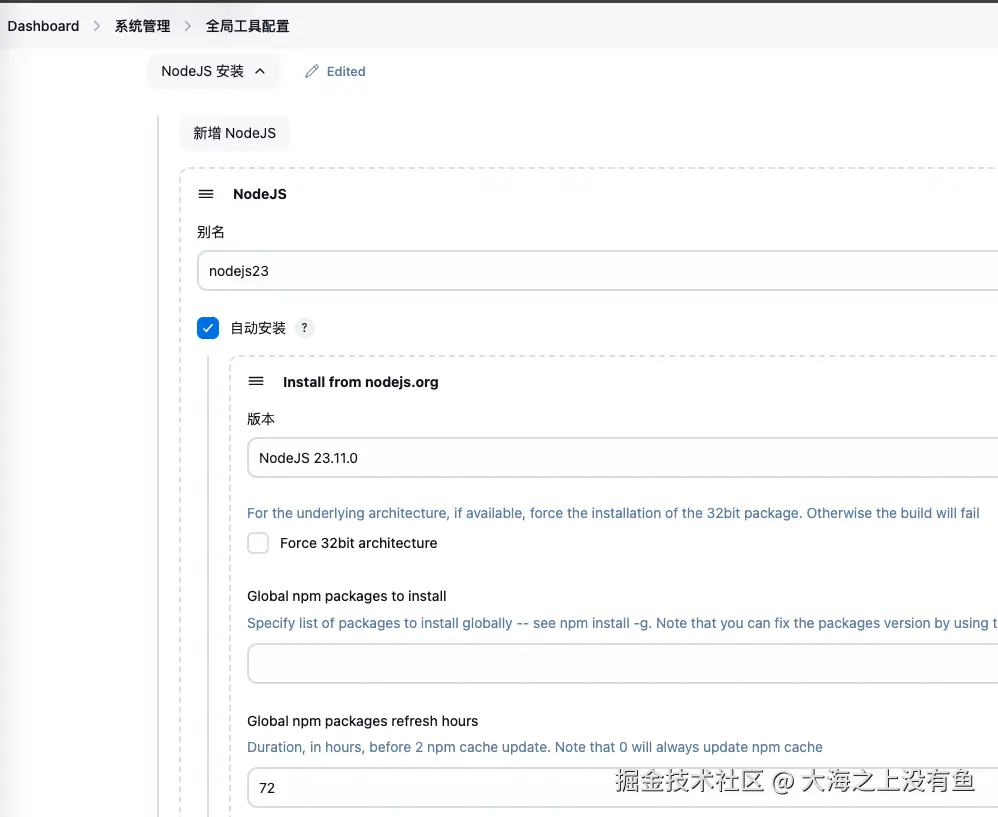Click the Edited pencil icon
This screenshot has width=998, height=817.
tap(312, 71)
